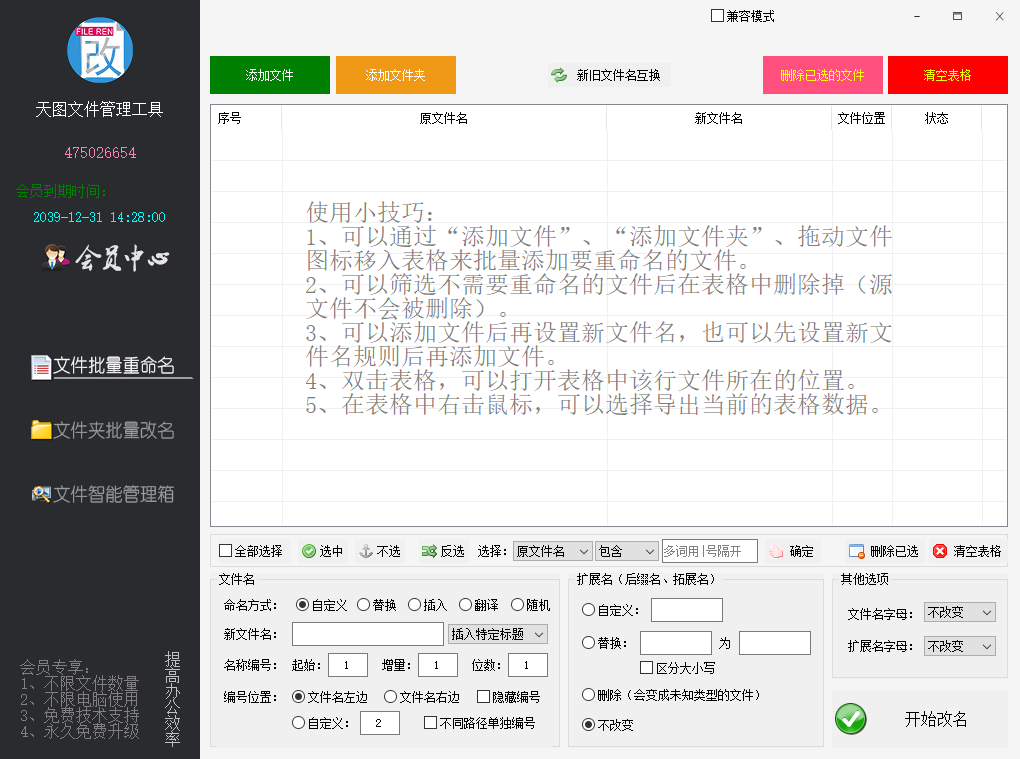Open the 包含 condition dropdown
Screen dimensions: 1020x759
pyautogui.click(x=627, y=552)
